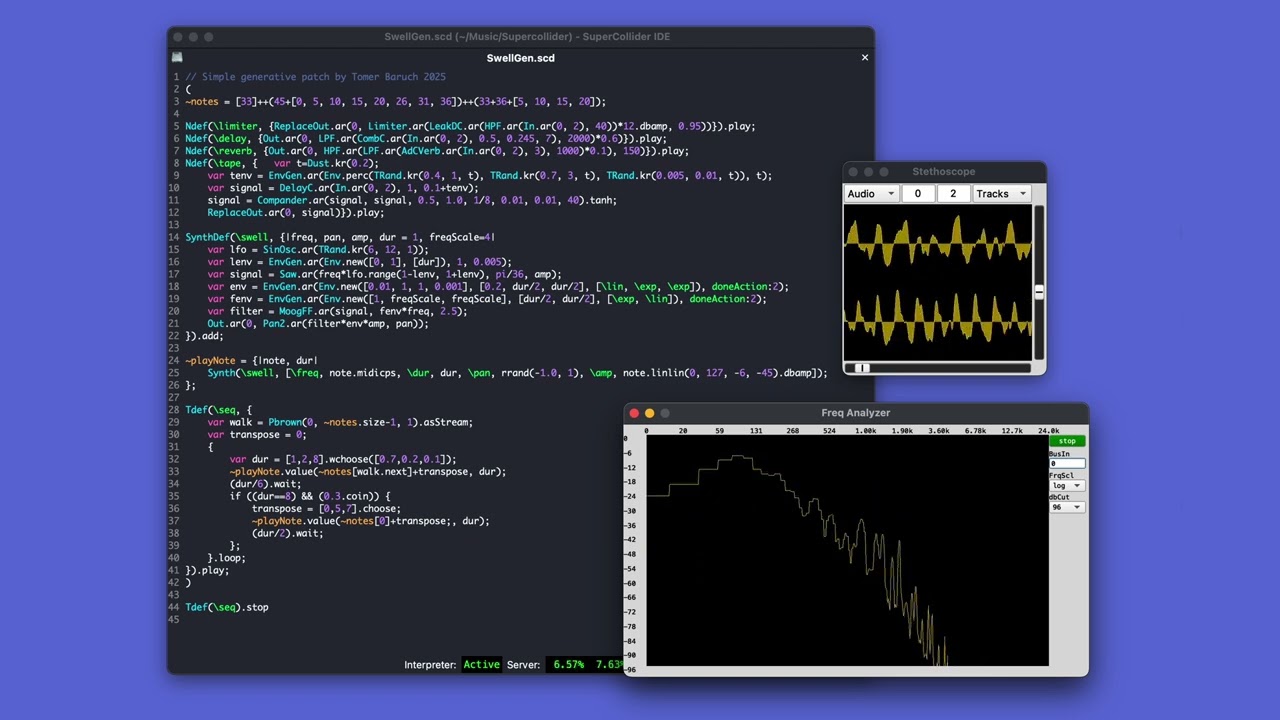This screenshot has height=720, width=1280.
Task: Click the '(dur/6).wait;' line
Action: click(266, 484)
